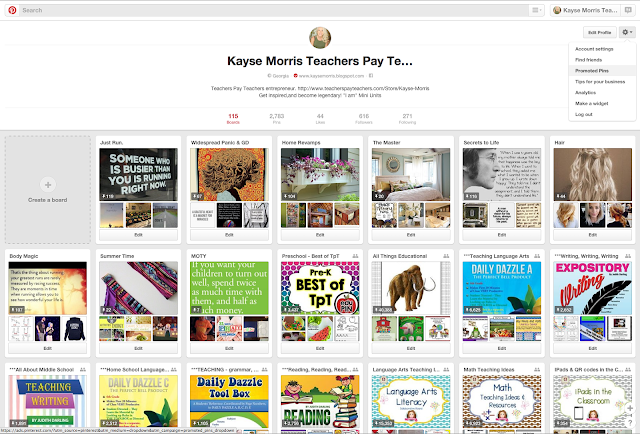Click Edit on the Hair board
The width and height of the screenshot is (640, 434).
593,235
